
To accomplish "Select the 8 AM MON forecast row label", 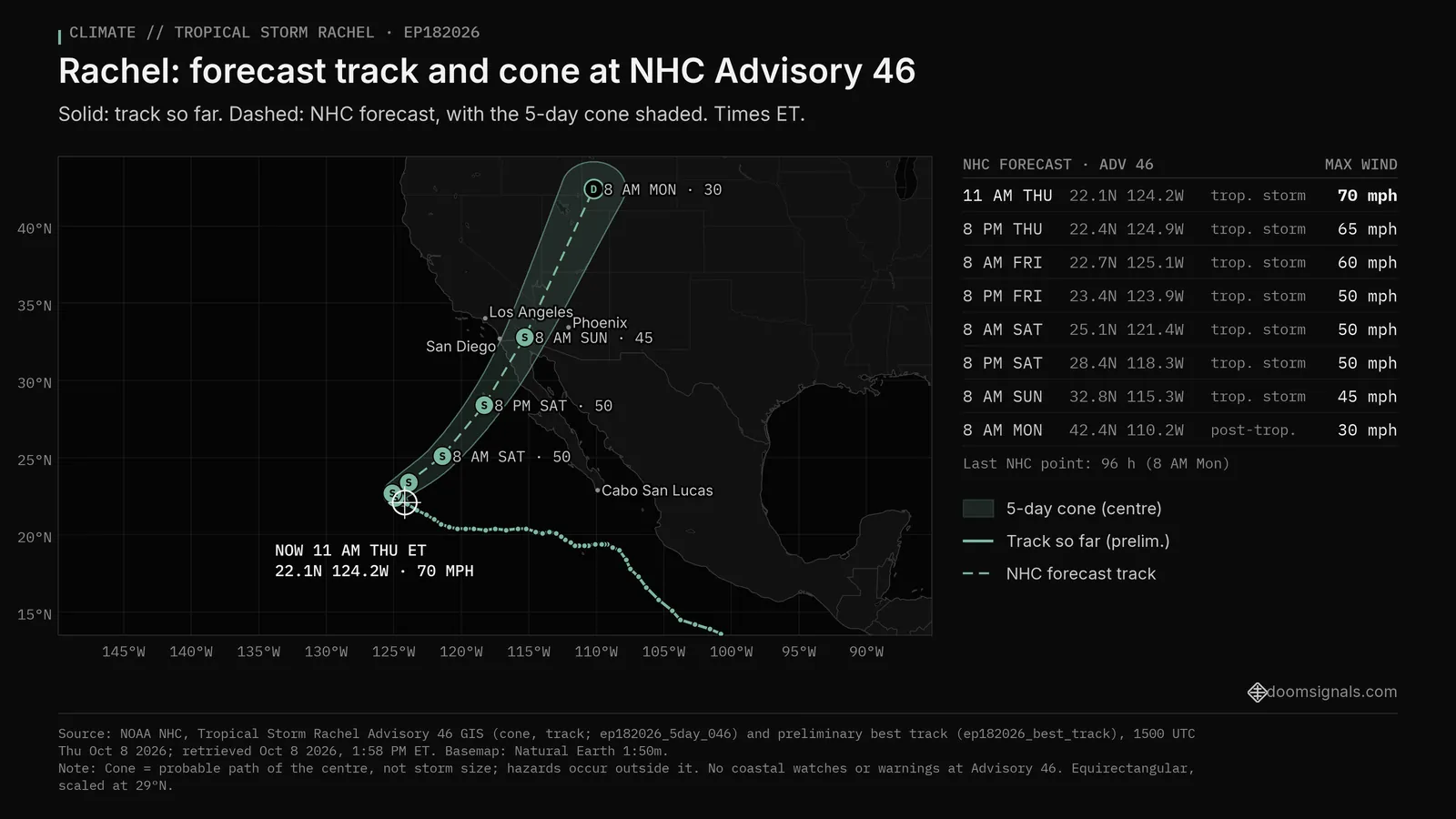I will coord(1003,430).
